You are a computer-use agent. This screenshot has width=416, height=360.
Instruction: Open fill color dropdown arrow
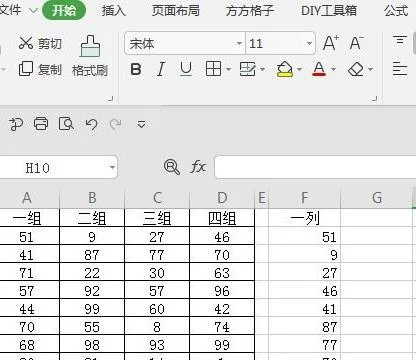coord(299,69)
